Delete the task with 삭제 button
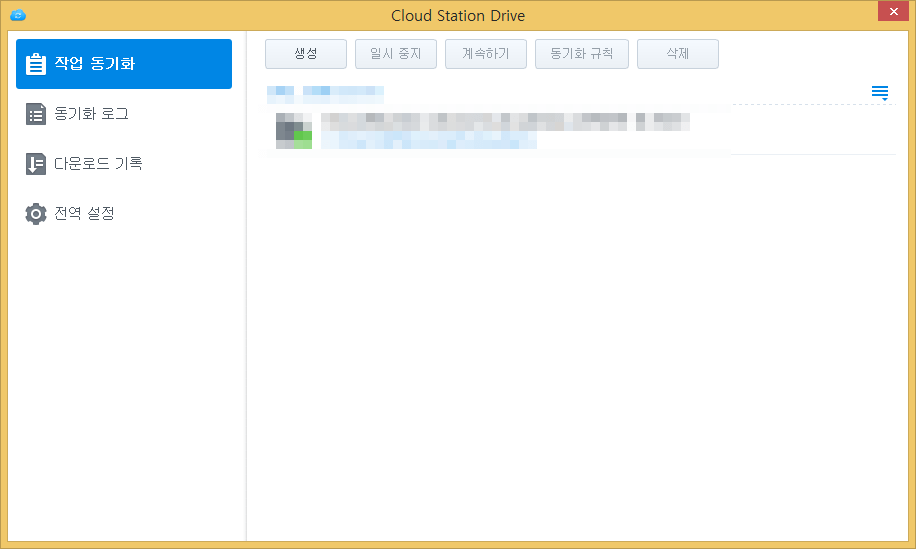 pyautogui.click(x=678, y=54)
